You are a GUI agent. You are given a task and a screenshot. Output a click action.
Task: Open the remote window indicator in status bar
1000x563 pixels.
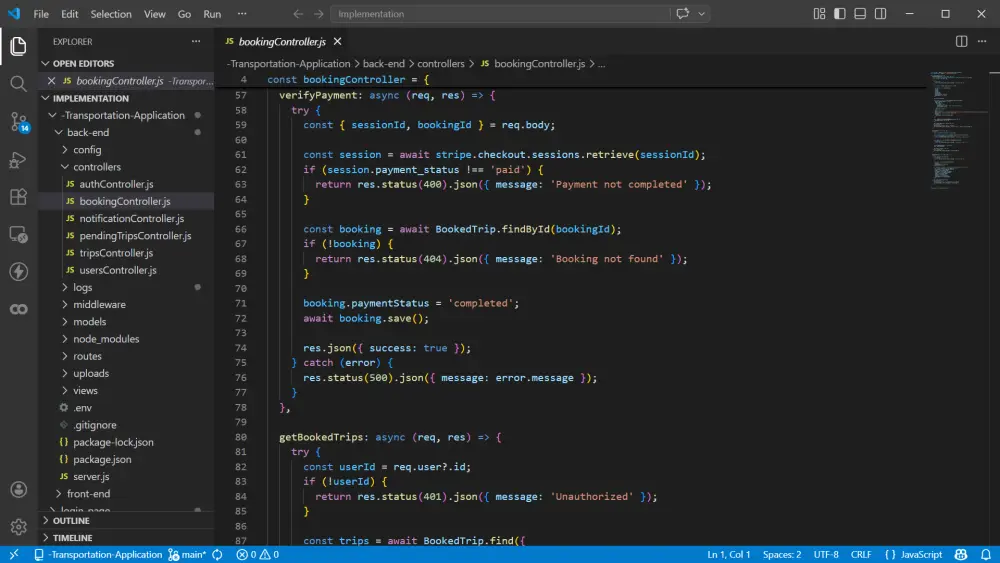coord(14,555)
